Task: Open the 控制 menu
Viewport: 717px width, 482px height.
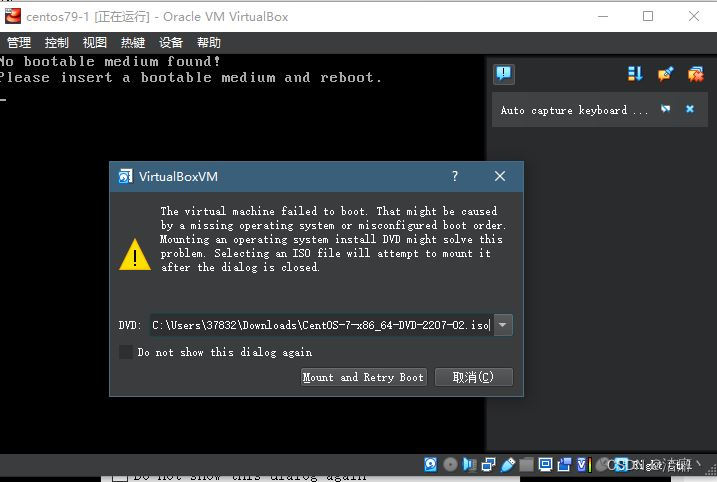Action: (x=57, y=43)
